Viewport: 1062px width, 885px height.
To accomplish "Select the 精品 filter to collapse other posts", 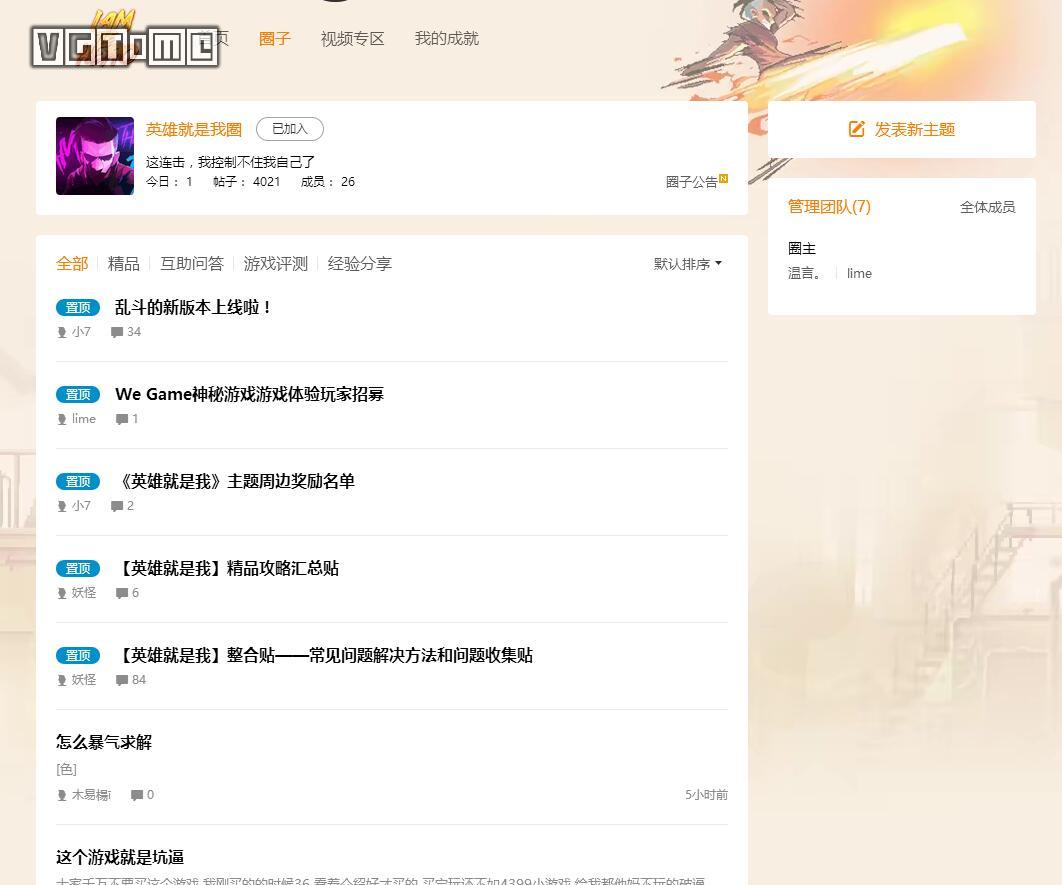I will coord(123,263).
